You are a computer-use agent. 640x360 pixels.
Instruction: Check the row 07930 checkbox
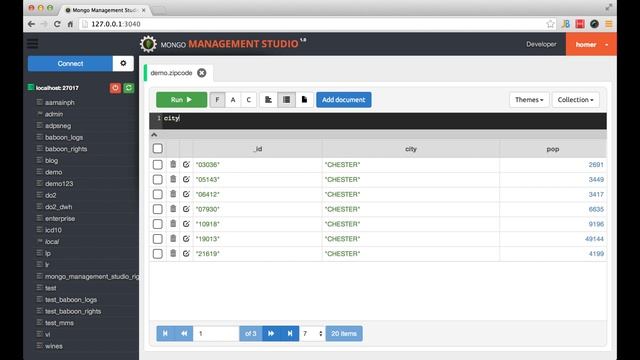pos(158,209)
